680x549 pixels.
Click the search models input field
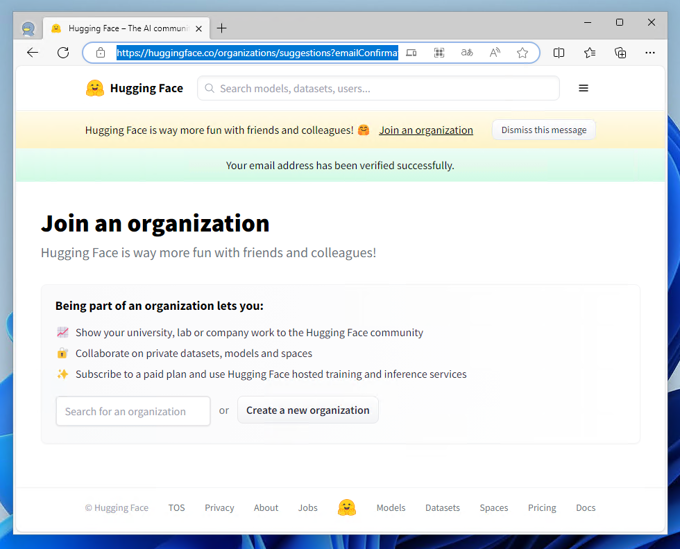pos(378,88)
